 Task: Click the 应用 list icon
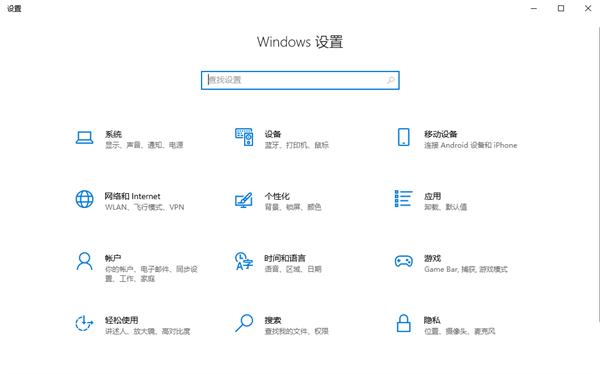pyautogui.click(x=403, y=199)
